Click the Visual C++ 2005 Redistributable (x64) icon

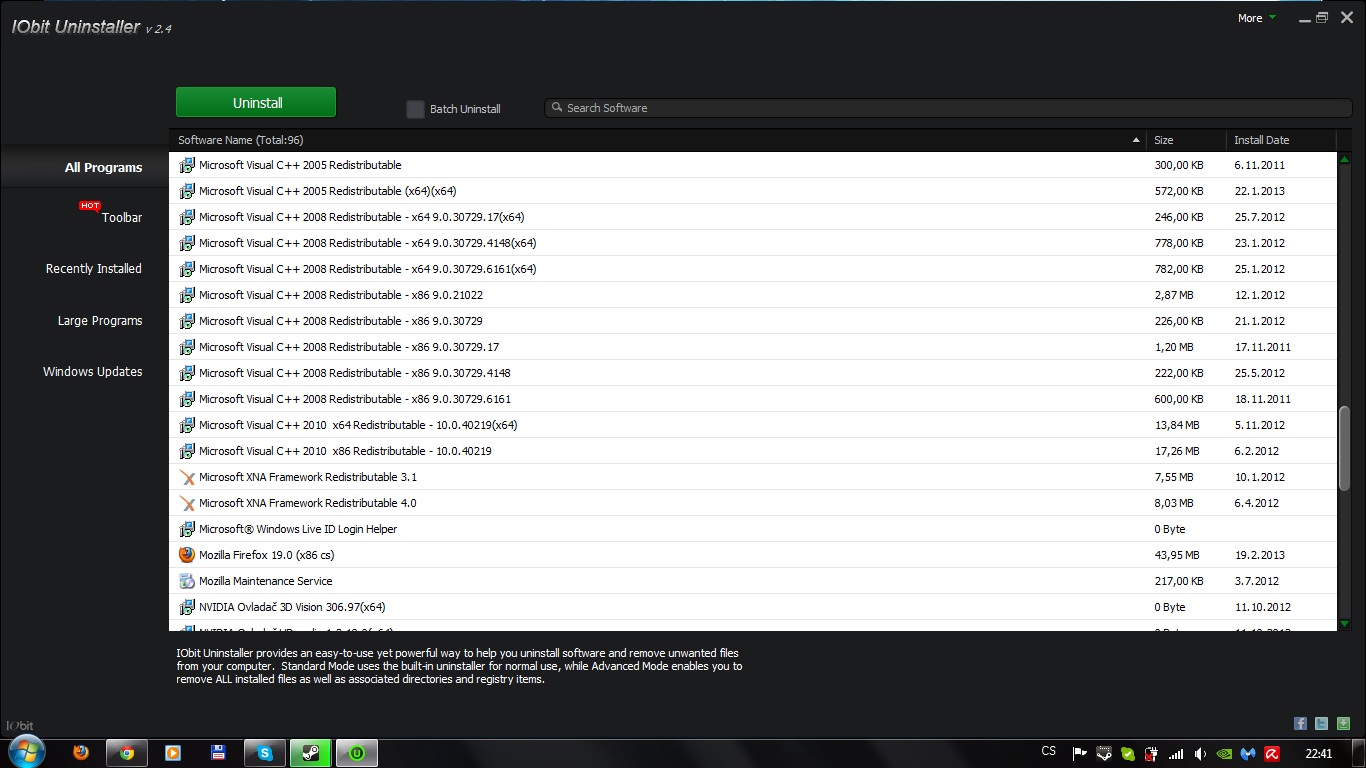(x=187, y=191)
